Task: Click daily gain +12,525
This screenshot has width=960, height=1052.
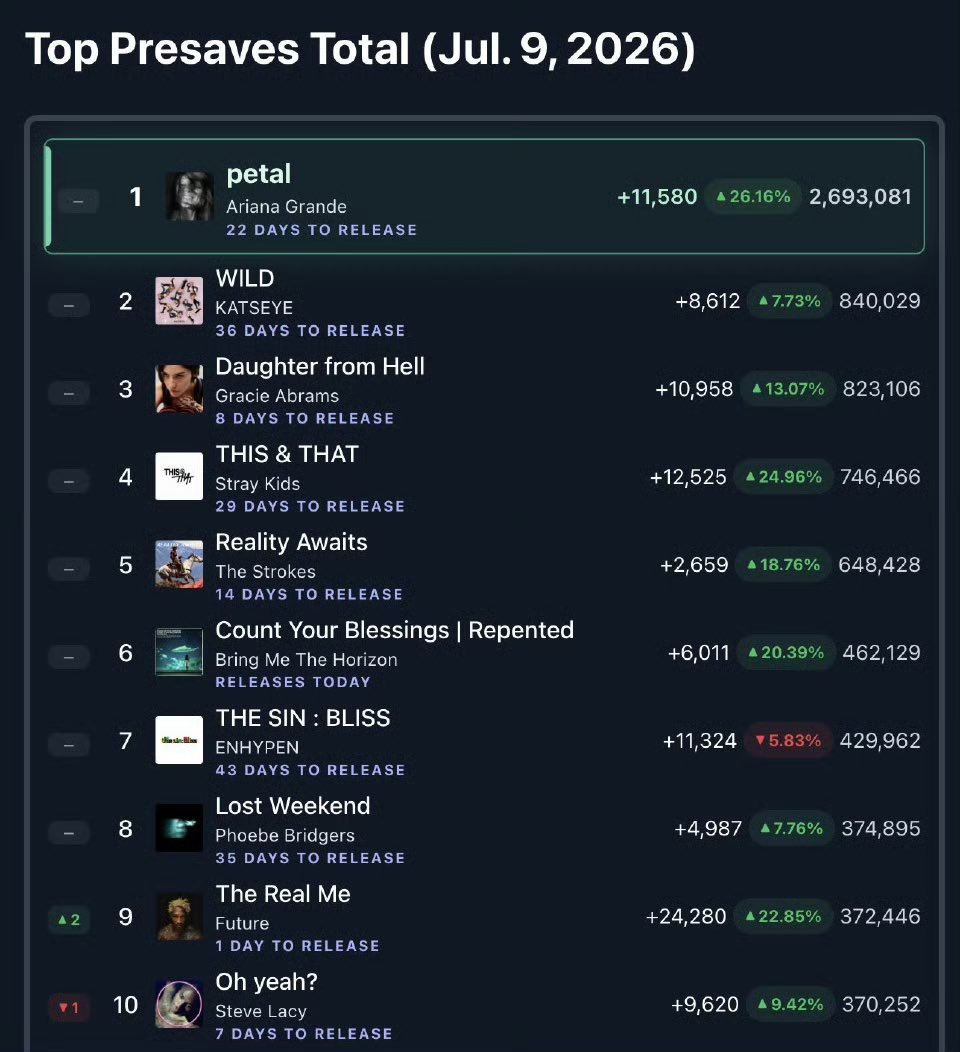Action: (688, 477)
